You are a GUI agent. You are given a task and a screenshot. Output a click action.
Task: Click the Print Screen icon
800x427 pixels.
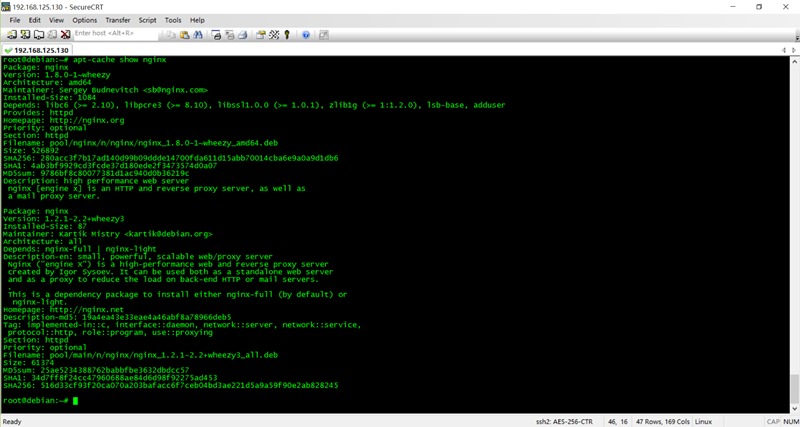tap(216, 35)
